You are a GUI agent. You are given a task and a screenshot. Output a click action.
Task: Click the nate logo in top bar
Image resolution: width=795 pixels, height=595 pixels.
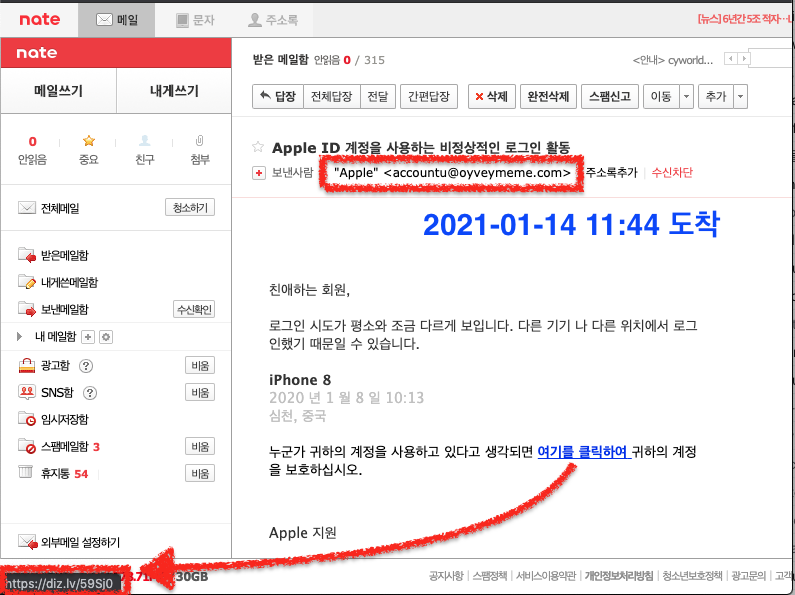click(x=40, y=20)
